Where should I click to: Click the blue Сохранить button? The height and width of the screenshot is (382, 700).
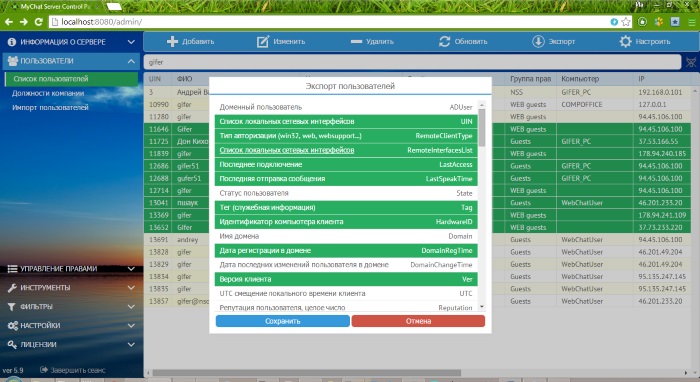[x=283, y=321]
